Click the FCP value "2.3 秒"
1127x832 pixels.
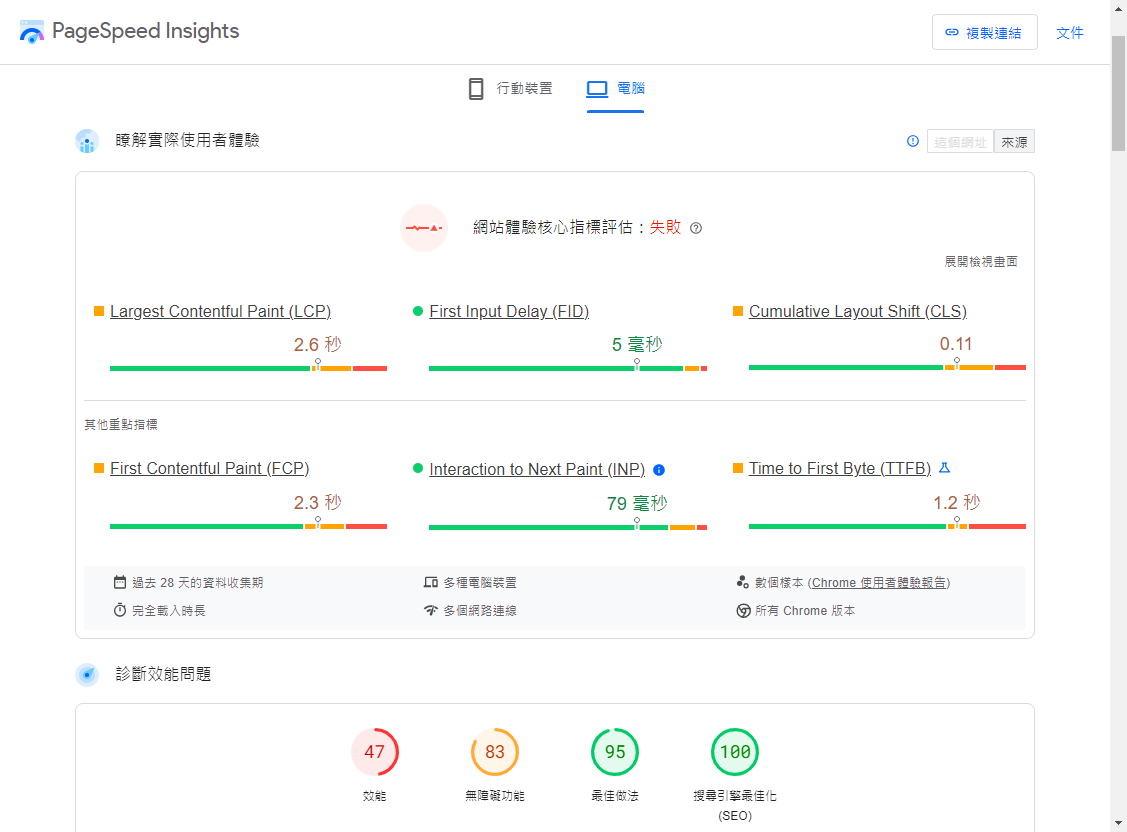pyautogui.click(x=318, y=501)
